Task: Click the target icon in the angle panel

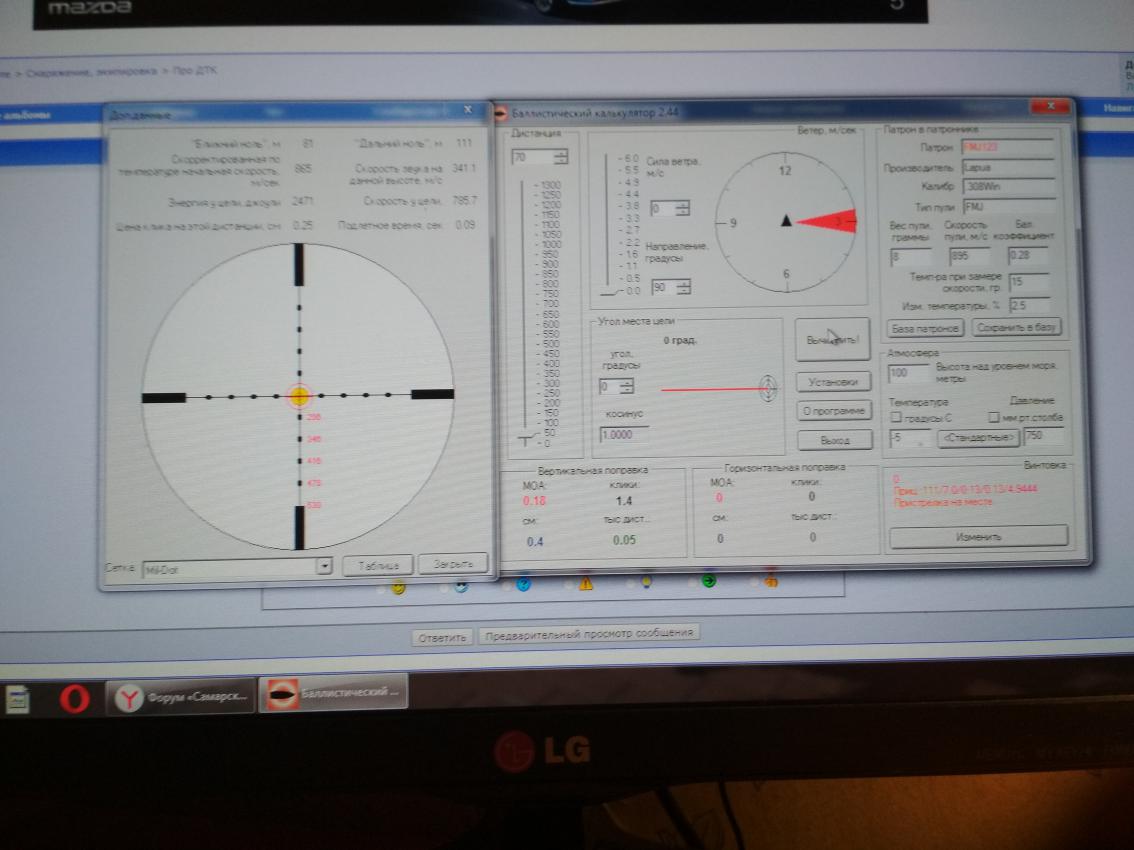Action: pyautogui.click(x=768, y=388)
